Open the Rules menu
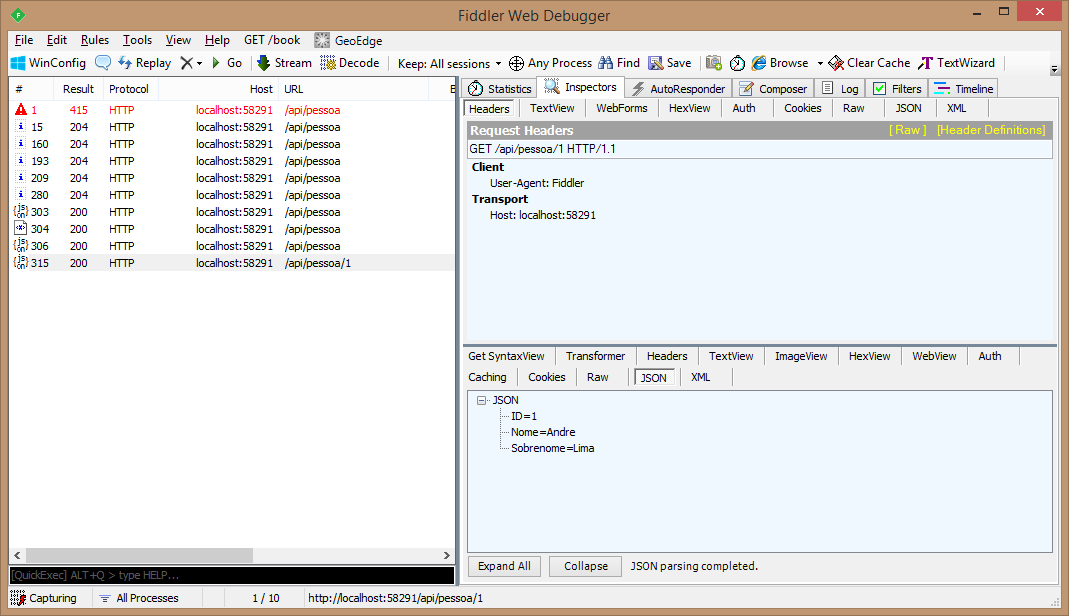The image size is (1069, 616). click(x=95, y=40)
